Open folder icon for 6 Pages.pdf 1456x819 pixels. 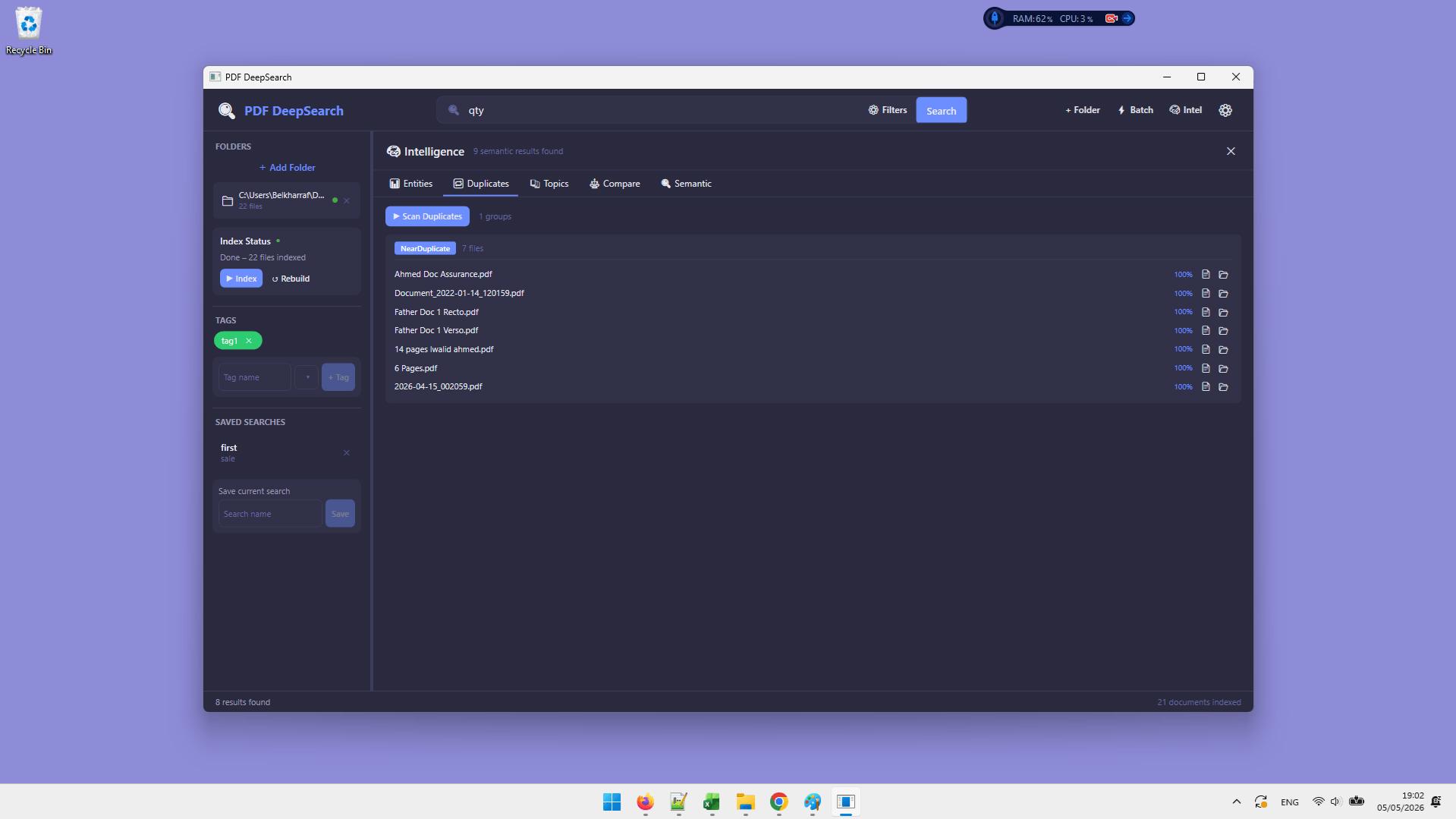click(x=1223, y=368)
